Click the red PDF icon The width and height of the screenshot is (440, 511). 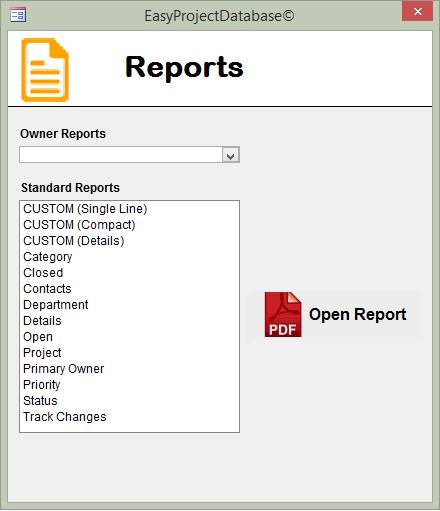click(283, 315)
